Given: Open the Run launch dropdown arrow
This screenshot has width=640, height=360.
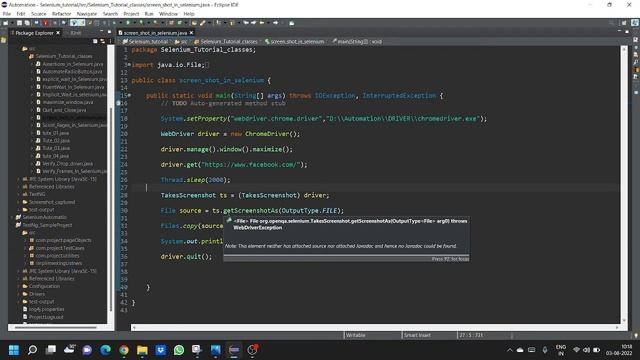Looking at the screenshot, I should 134,23.
